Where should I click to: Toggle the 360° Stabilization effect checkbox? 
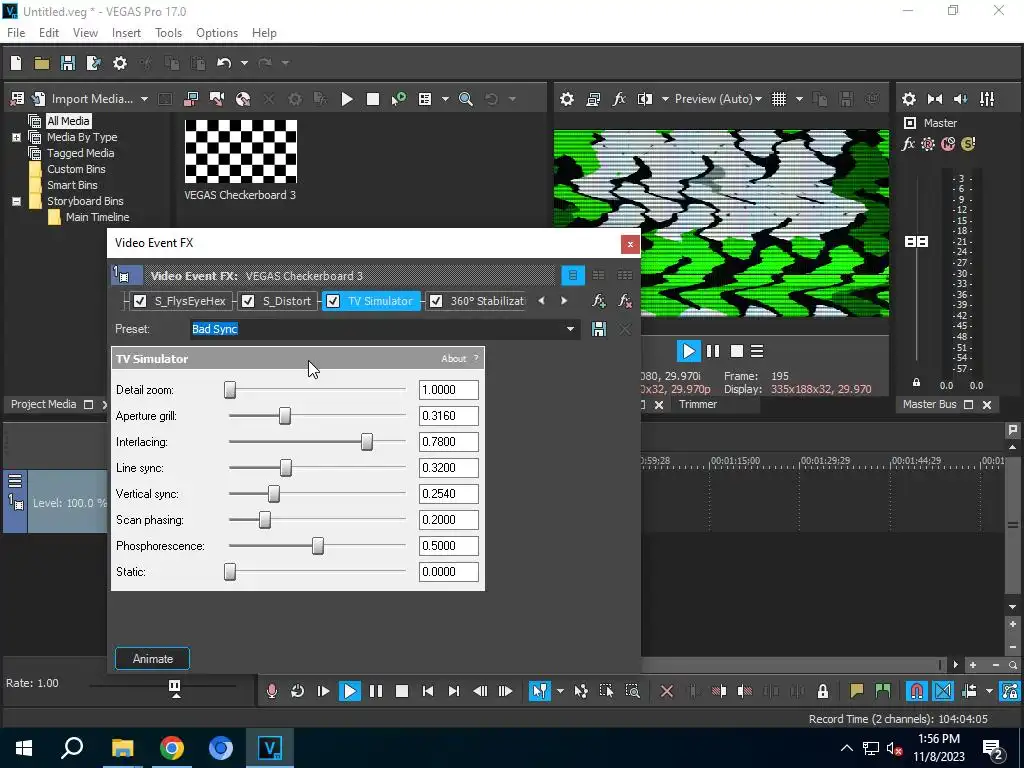pos(436,301)
